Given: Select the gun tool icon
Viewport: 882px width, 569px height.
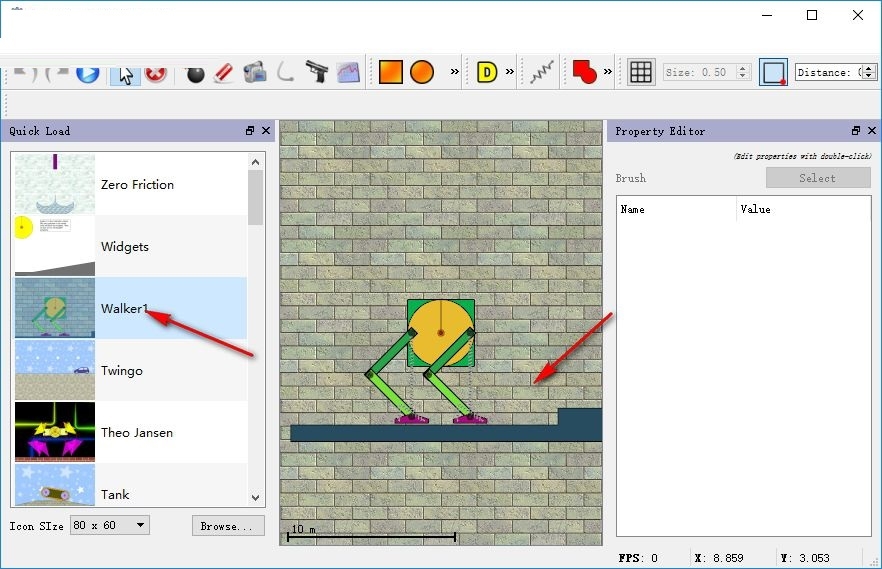Looking at the screenshot, I should pos(317,72).
